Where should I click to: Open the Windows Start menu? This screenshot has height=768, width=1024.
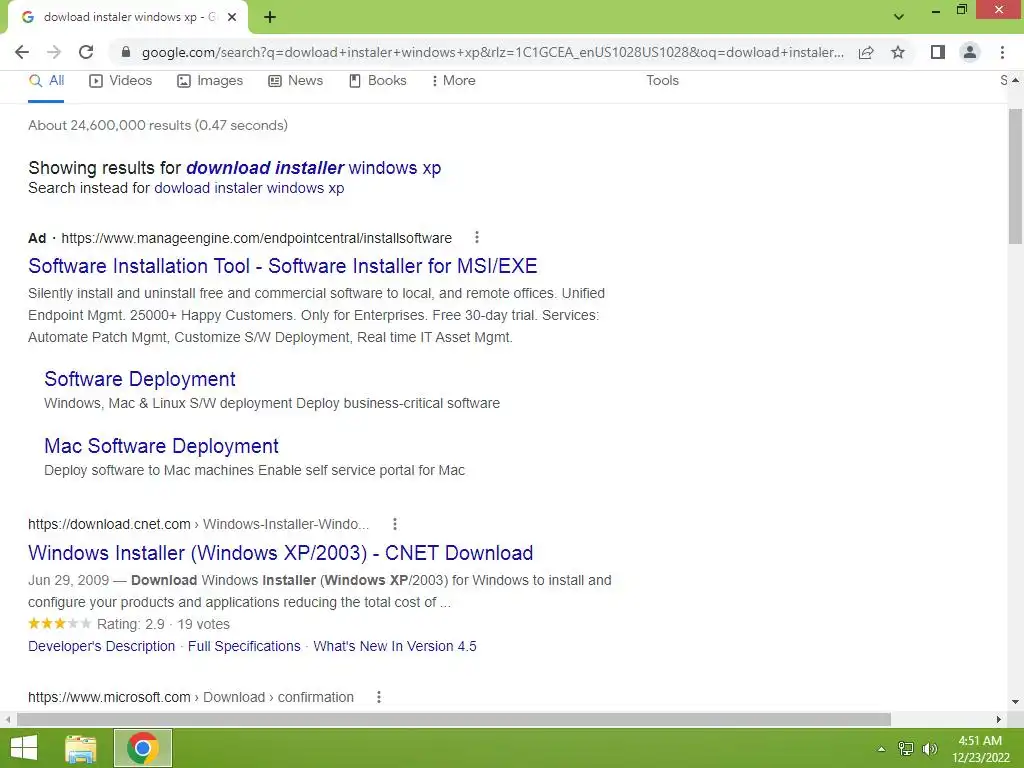[x=24, y=748]
